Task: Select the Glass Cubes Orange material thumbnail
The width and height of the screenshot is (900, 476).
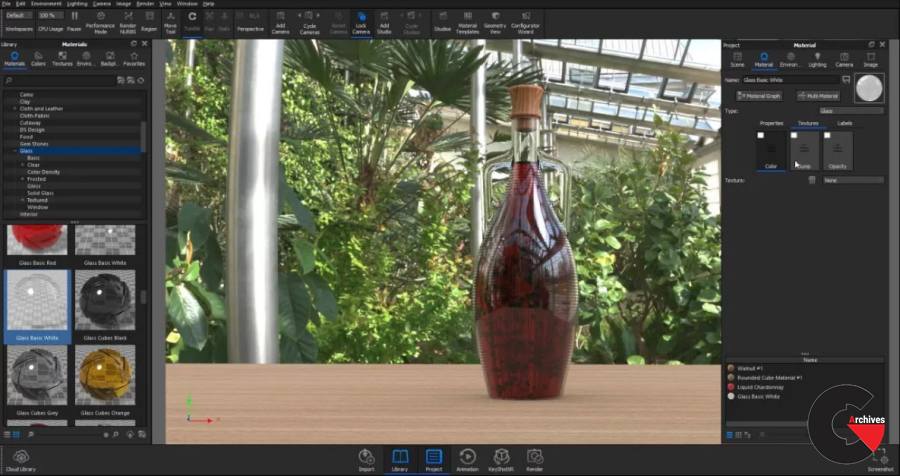Action: 105,374
